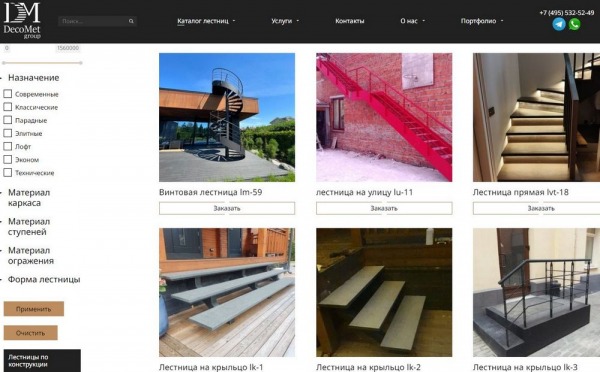This screenshot has height=372, width=600.
Task: Click the price range slider track
Action: click(x=42, y=63)
